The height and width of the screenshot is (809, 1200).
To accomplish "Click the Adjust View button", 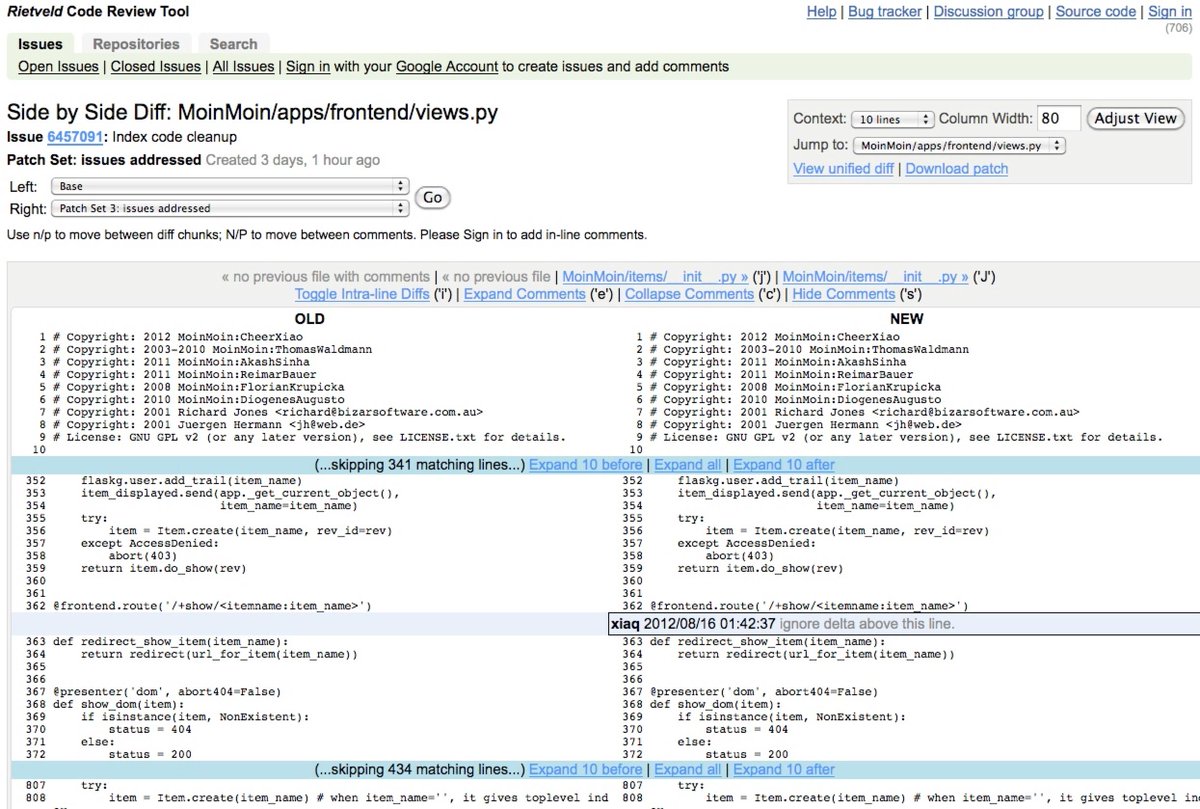I will pos(1135,118).
